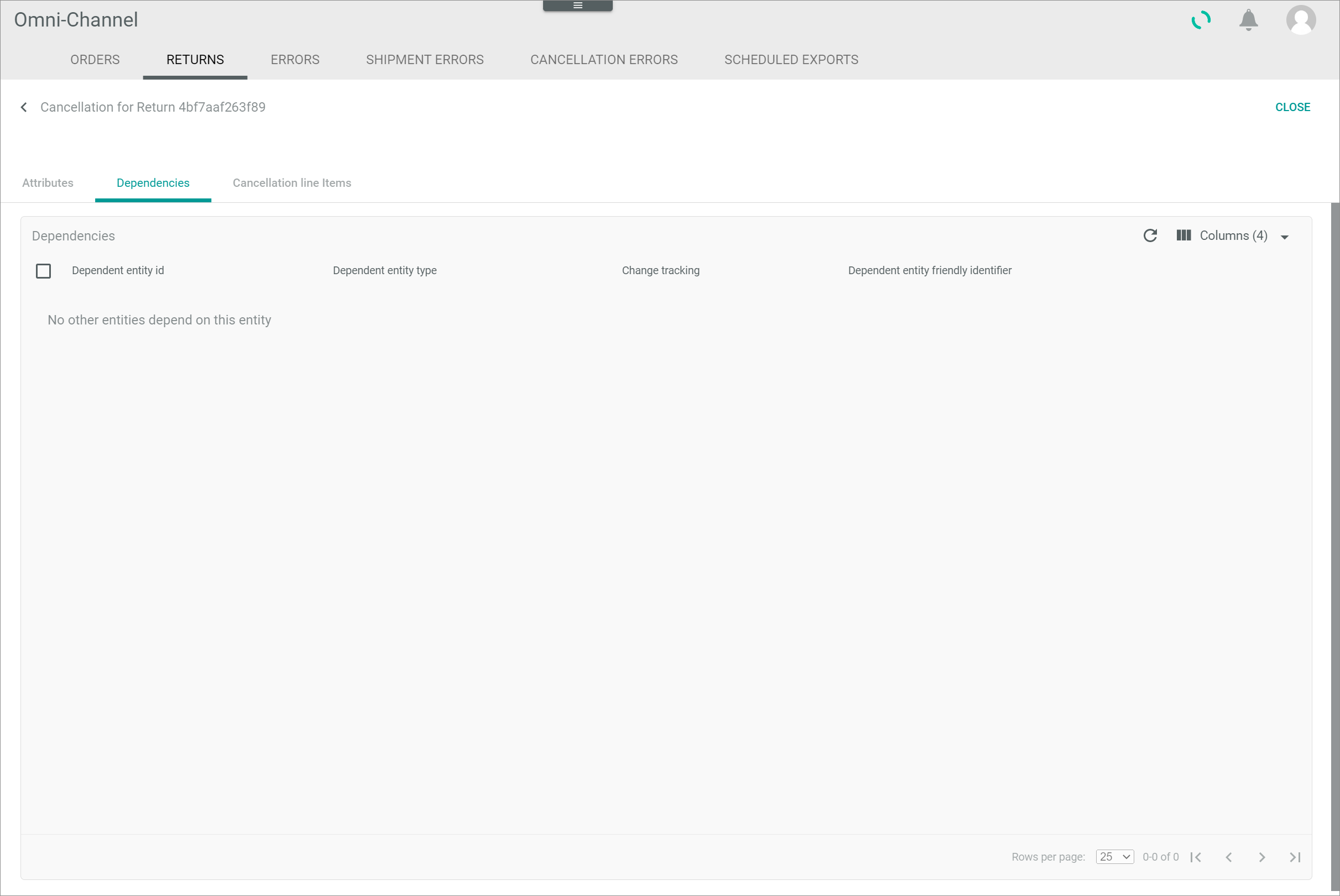Viewport: 1340px width, 896px height.
Task: Jump to the last page
Action: click(1295, 857)
